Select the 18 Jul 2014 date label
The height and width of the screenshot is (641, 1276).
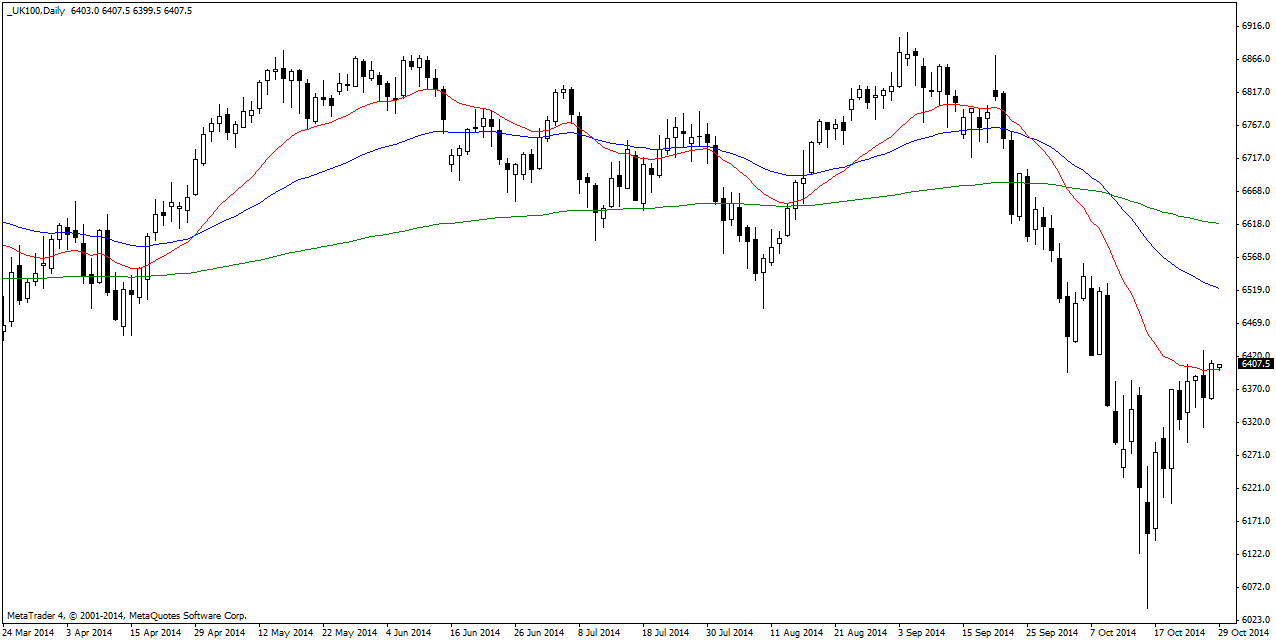click(666, 632)
